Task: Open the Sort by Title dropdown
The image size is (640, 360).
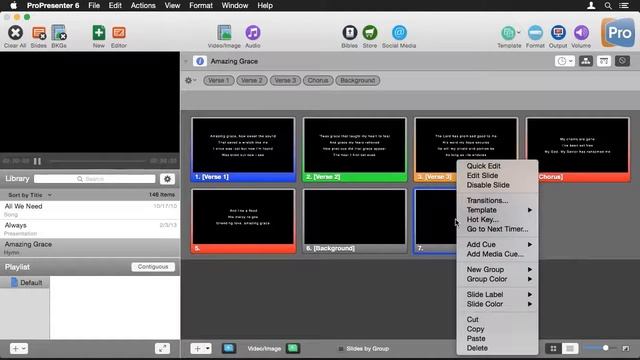Action: point(30,195)
